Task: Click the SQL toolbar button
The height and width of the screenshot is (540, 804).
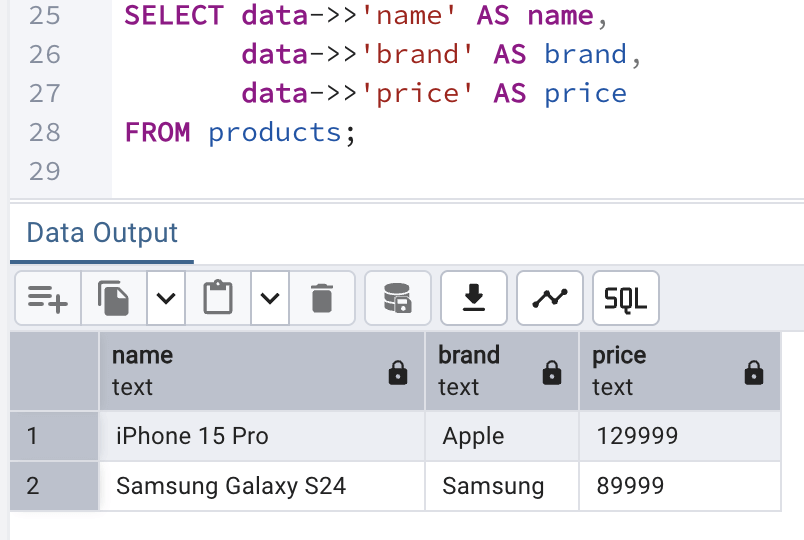Action: (626, 298)
